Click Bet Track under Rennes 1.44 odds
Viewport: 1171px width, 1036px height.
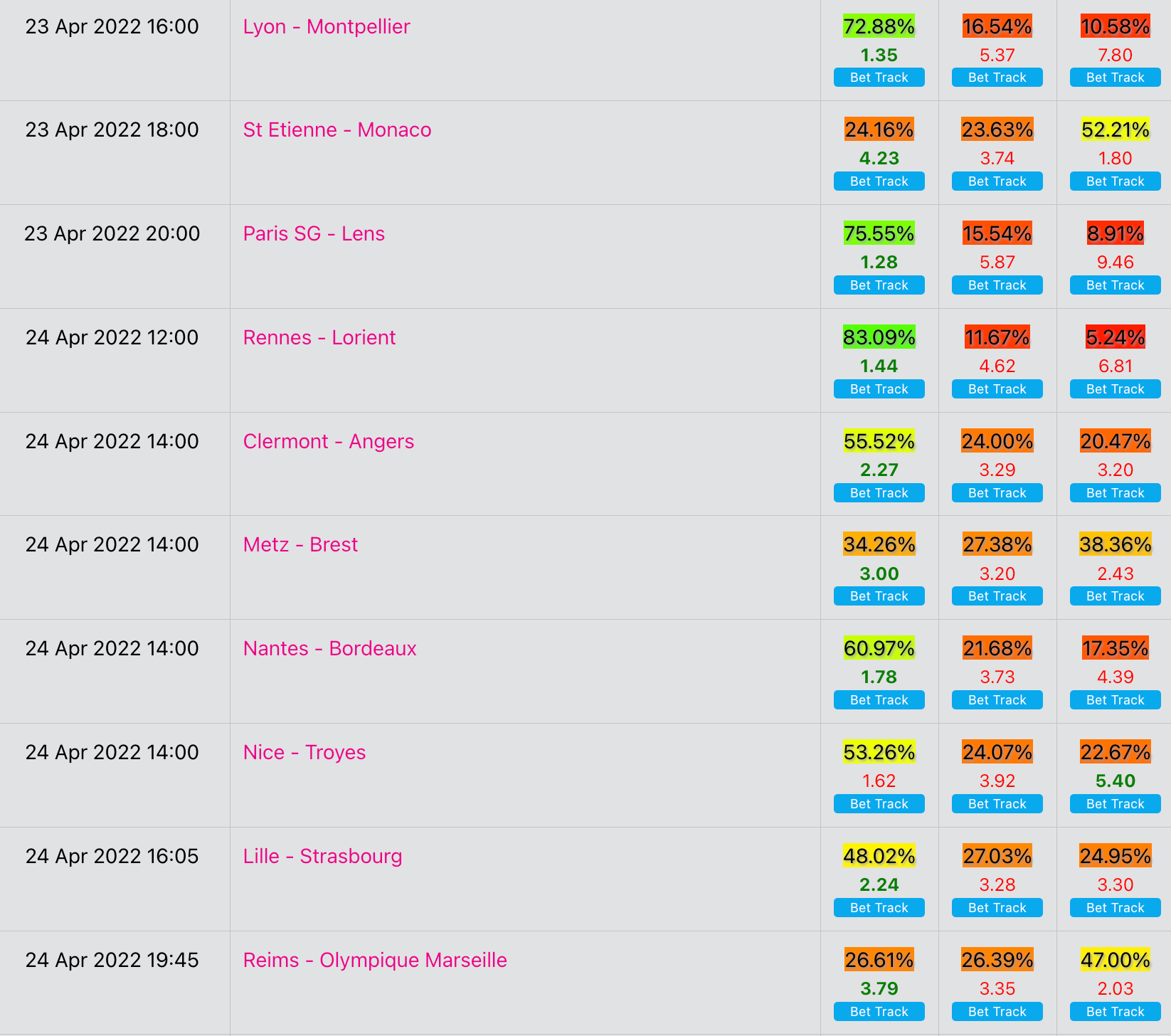coord(879,389)
